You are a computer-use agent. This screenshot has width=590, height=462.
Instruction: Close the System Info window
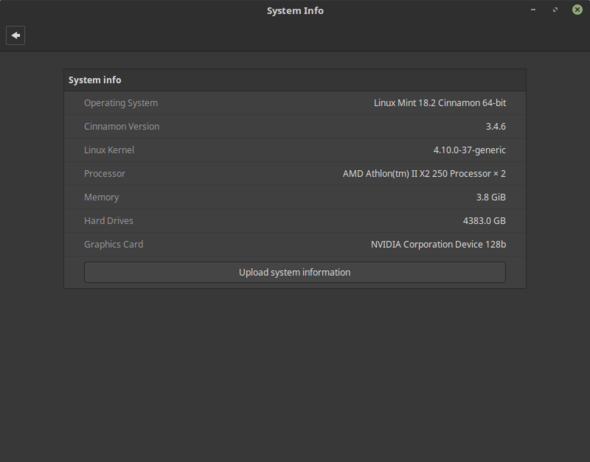(x=577, y=10)
